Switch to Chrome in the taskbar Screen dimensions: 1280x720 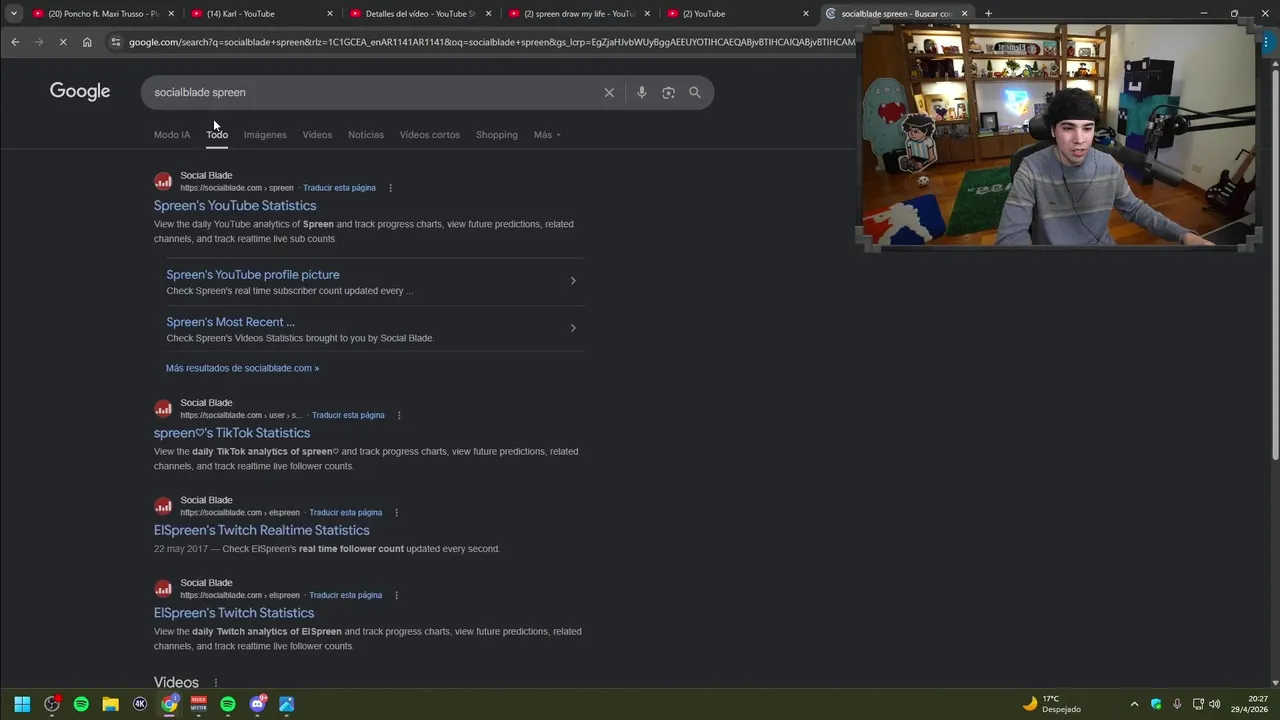pyautogui.click(x=170, y=704)
